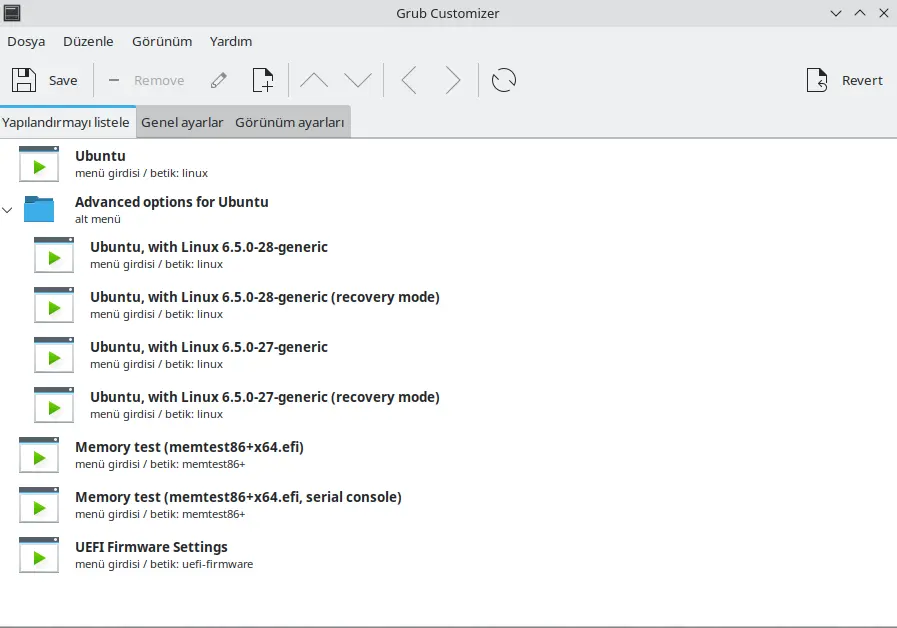Viewport: 897px width, 628px height.
Task: Click the title bar down-chevron button
Action: [x=836, y=13]
